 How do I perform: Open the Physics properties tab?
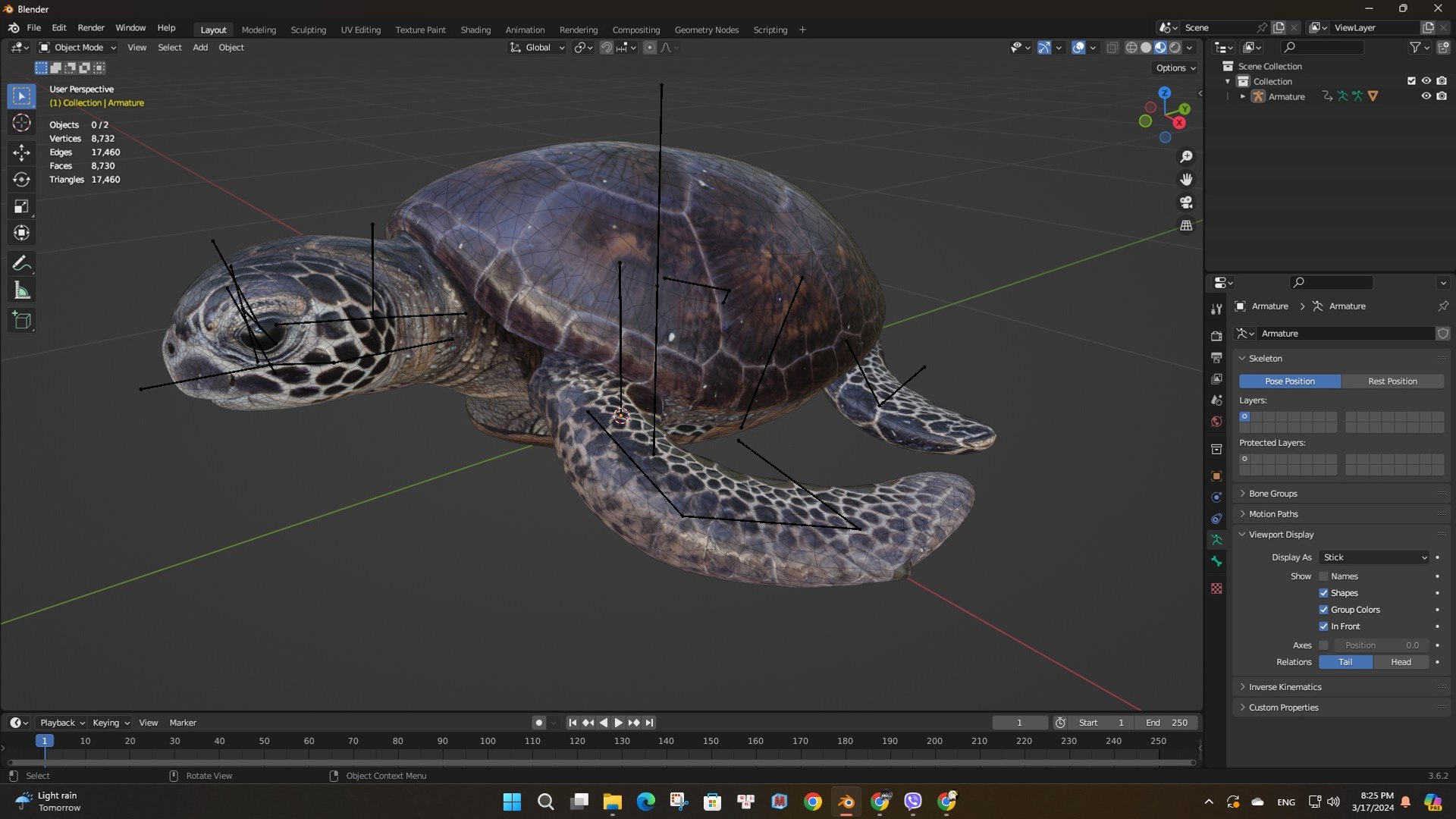pos(1216,497)
